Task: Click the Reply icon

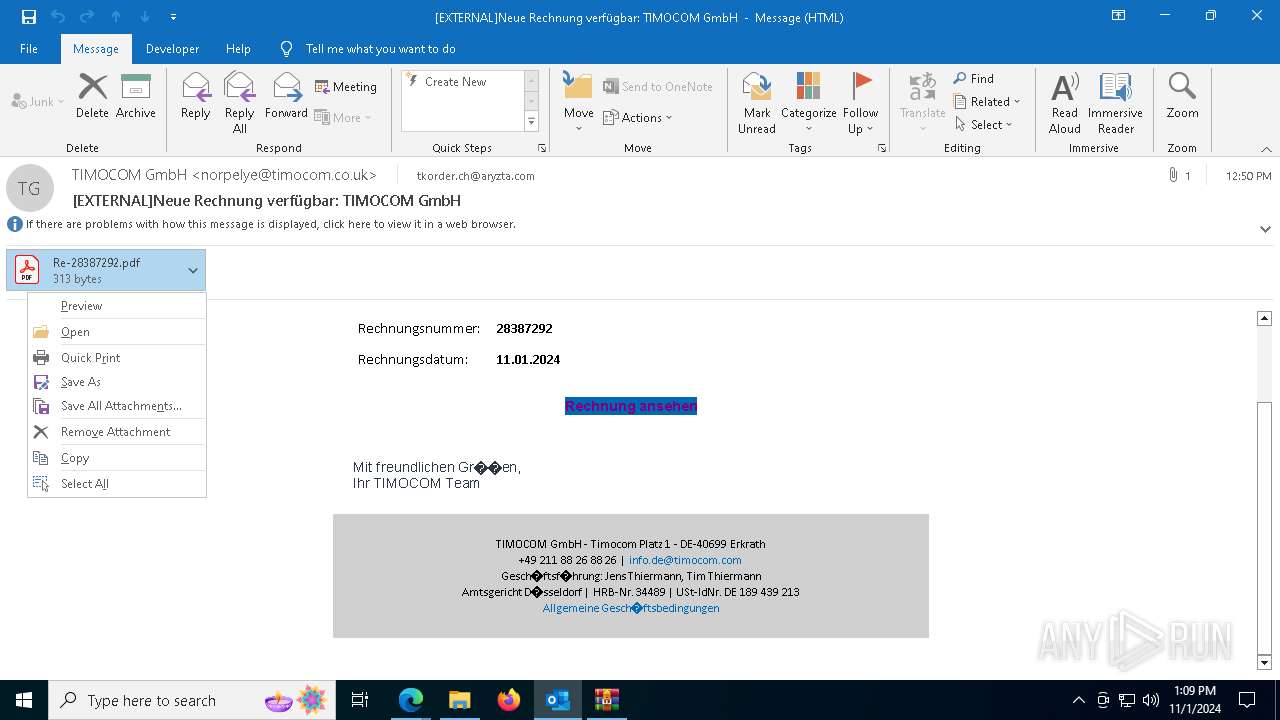Action: click(196, 96)
